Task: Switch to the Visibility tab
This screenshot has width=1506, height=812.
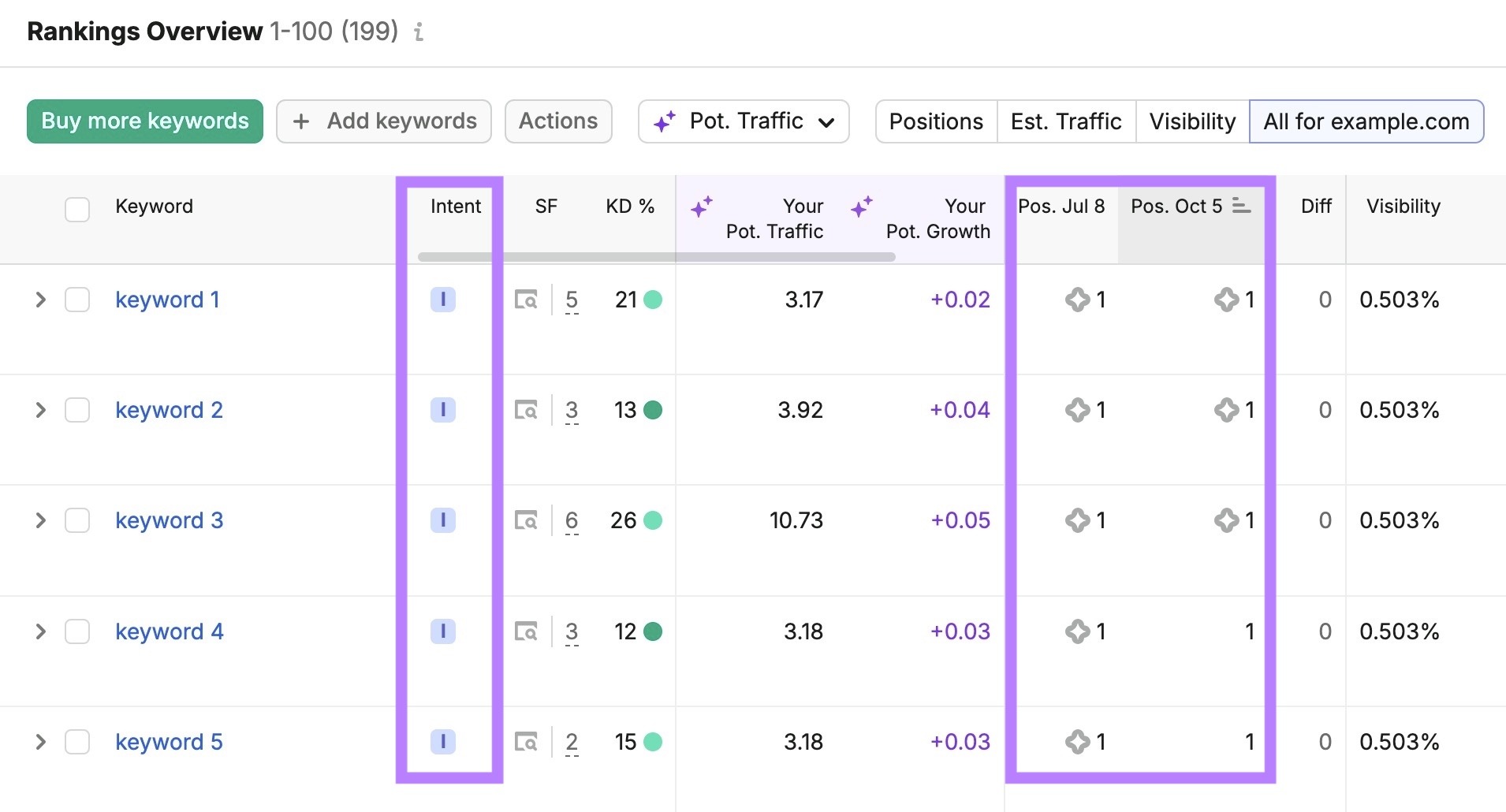Action: point(1192,121)
